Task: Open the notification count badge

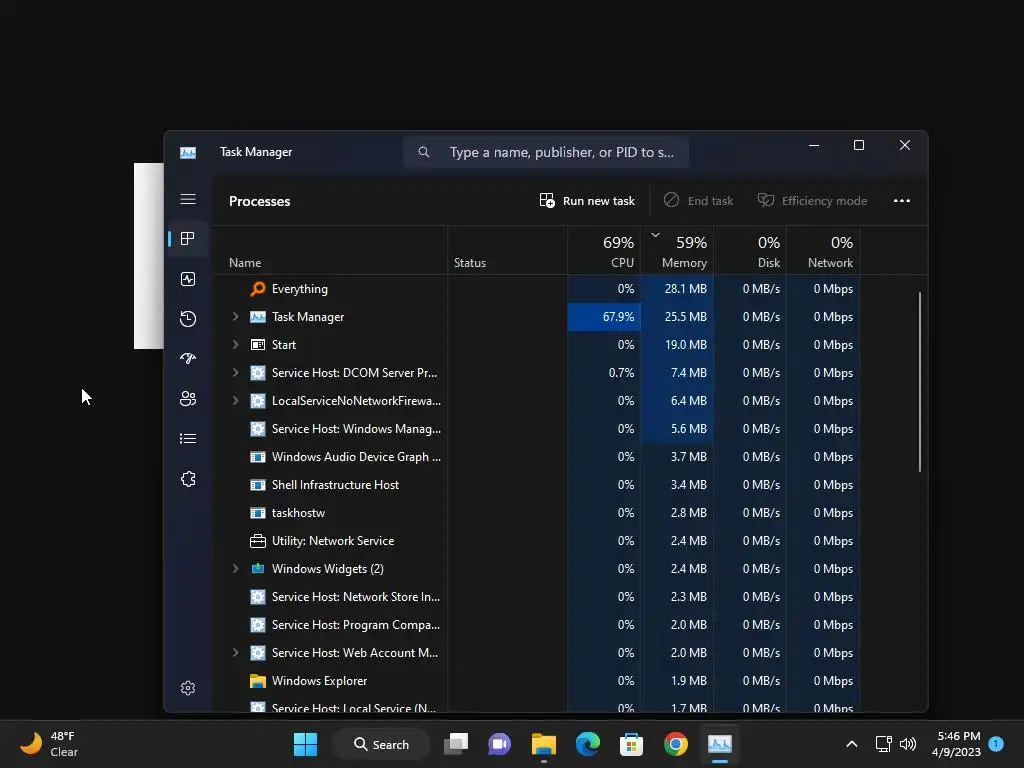Action: coord(996,744)
